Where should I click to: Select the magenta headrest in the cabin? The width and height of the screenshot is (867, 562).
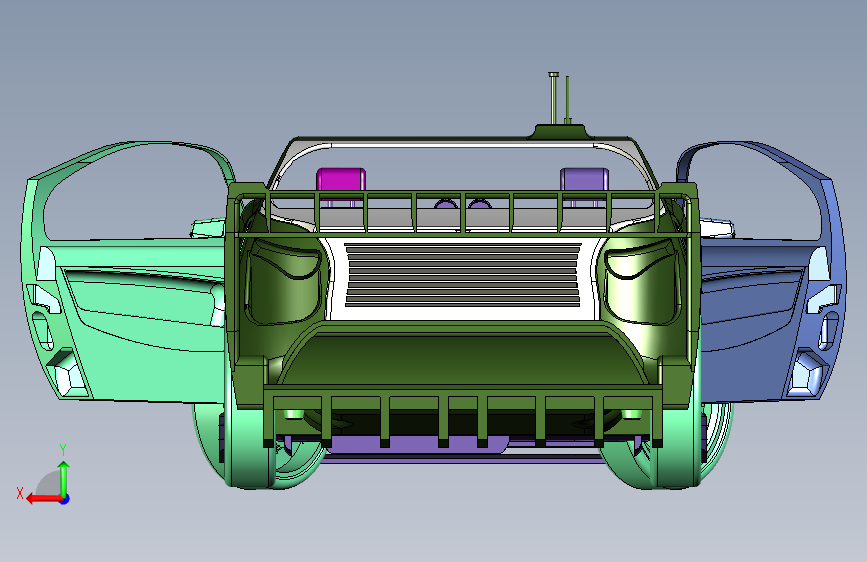pos(341,180)
